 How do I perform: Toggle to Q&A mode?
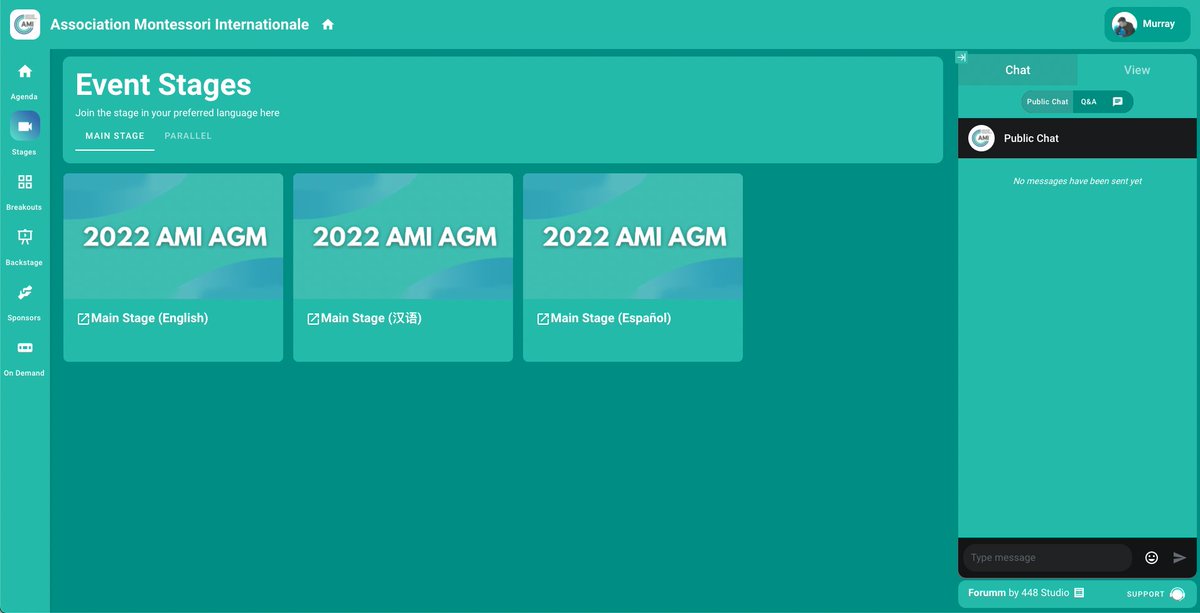(x=1088, y=102)
